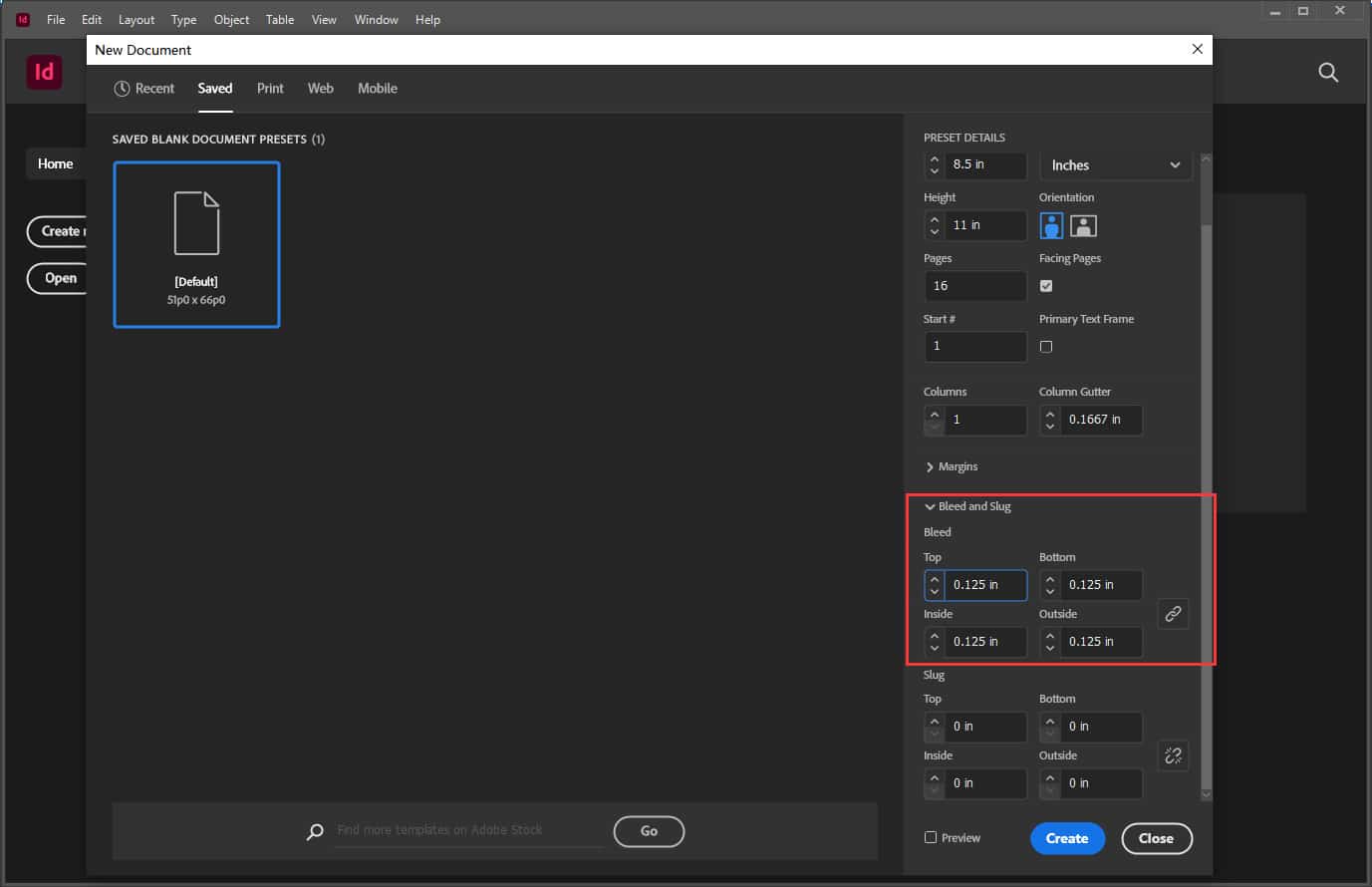
Task: Click the Bleed Top stepper arrows
Action: (935, 585)
